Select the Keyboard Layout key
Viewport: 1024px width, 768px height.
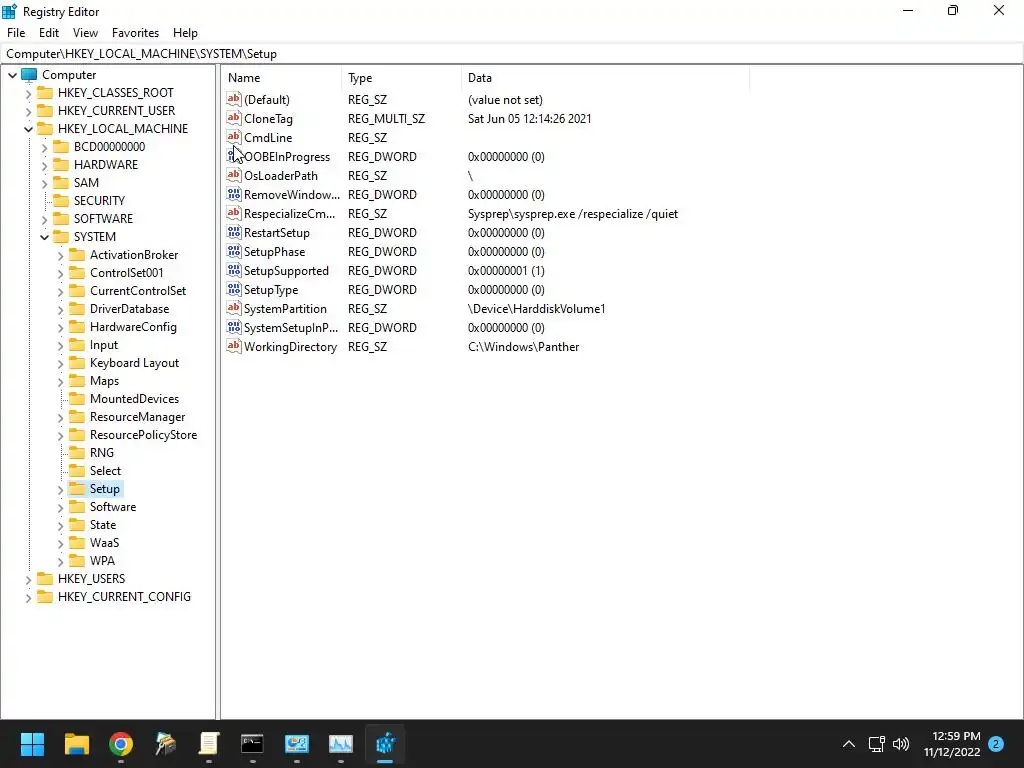coord(135,362)
